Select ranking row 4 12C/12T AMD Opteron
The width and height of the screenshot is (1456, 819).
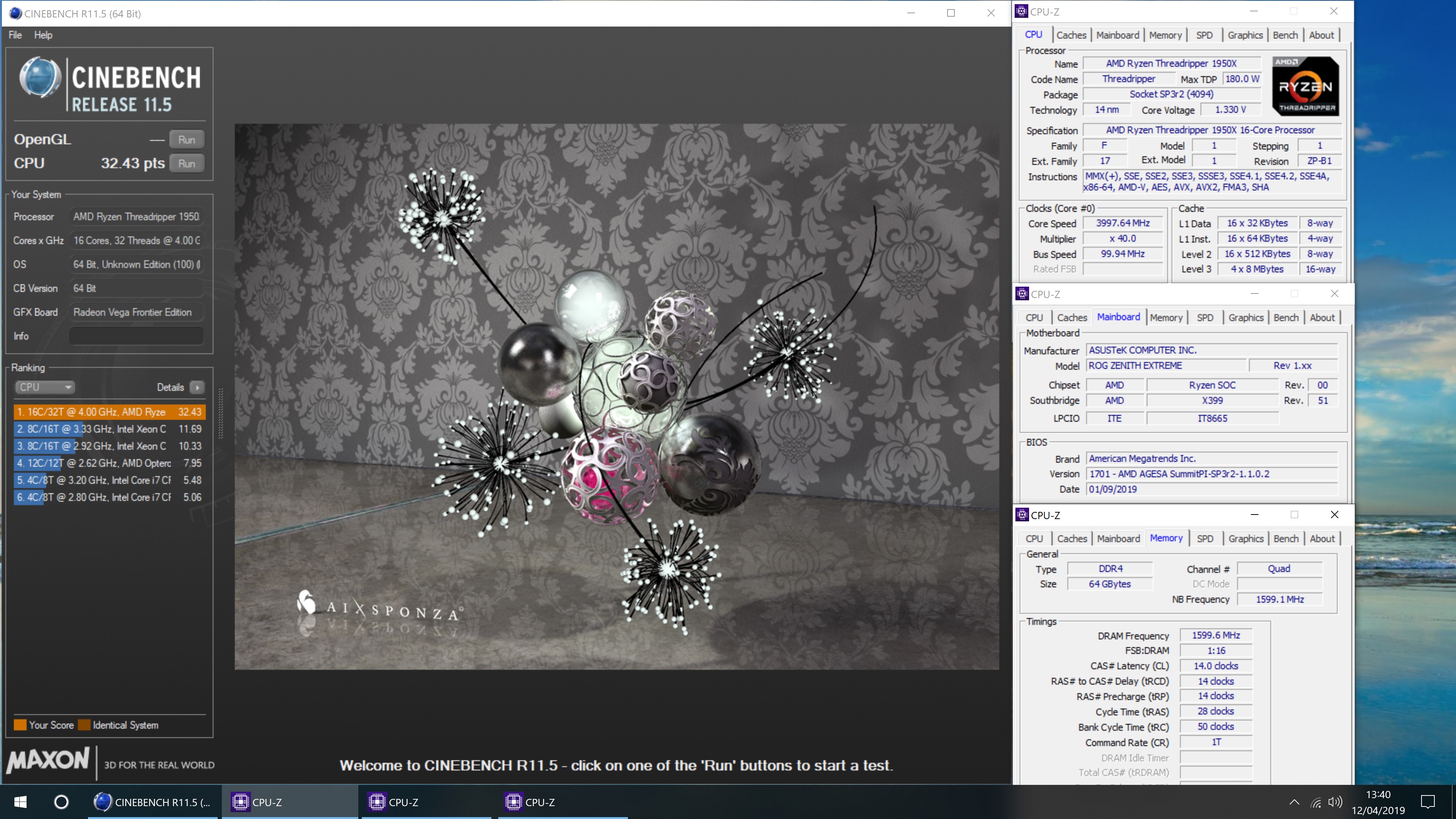109,463
